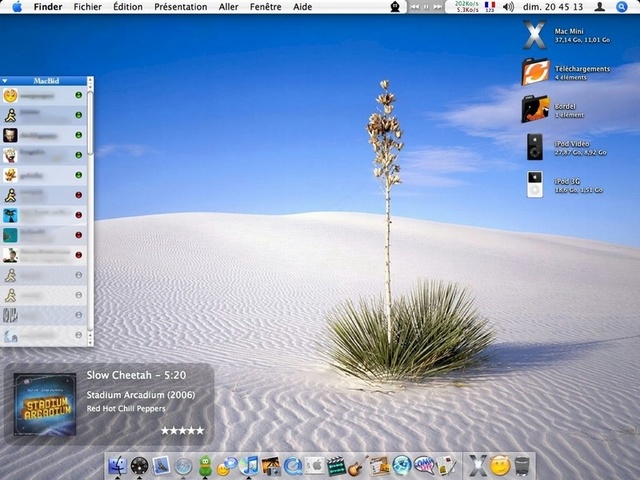
Task: Launch iMovie clapperboard in the dock
Action: [336, 466]
